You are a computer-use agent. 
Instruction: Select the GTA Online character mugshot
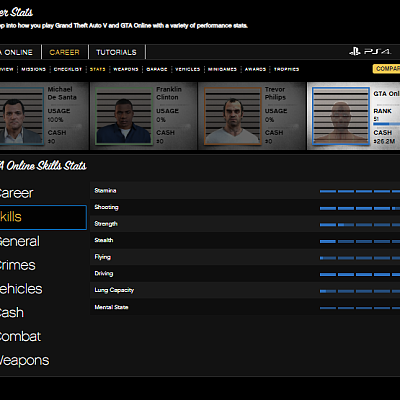point(341,116)
